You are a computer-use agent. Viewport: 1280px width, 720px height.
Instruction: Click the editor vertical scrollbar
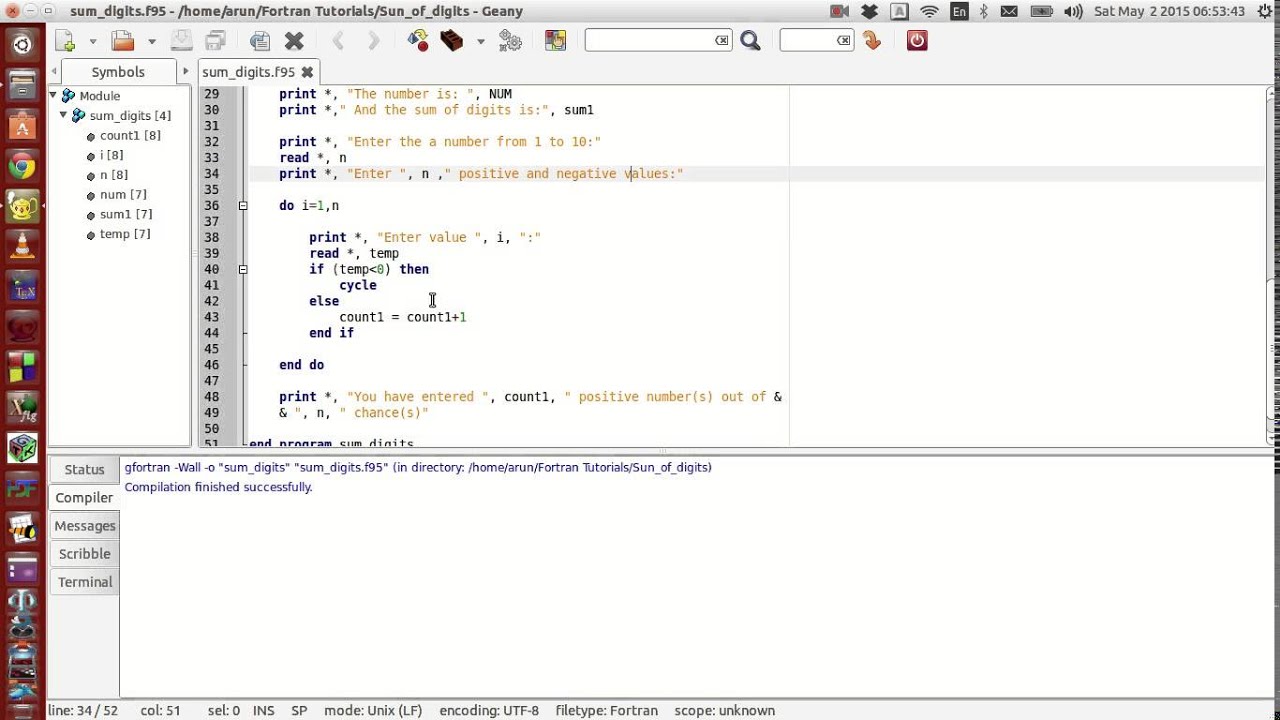point(1272,265)
